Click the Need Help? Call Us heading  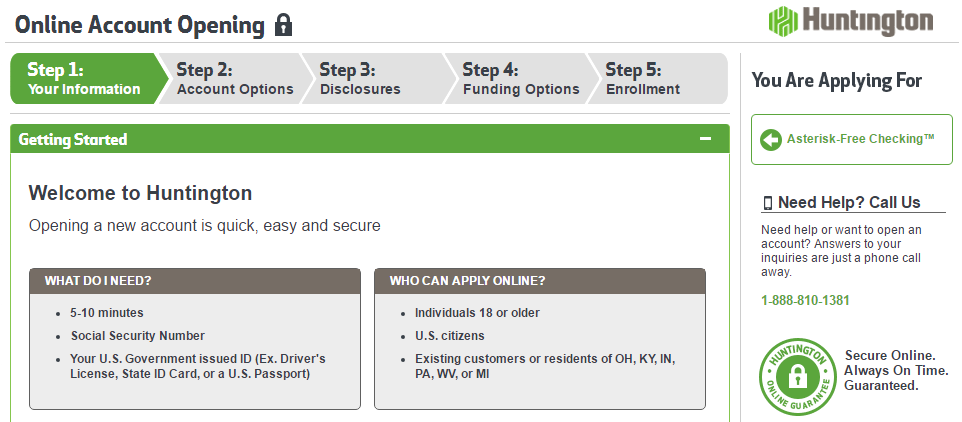click(x=849, y=202)
